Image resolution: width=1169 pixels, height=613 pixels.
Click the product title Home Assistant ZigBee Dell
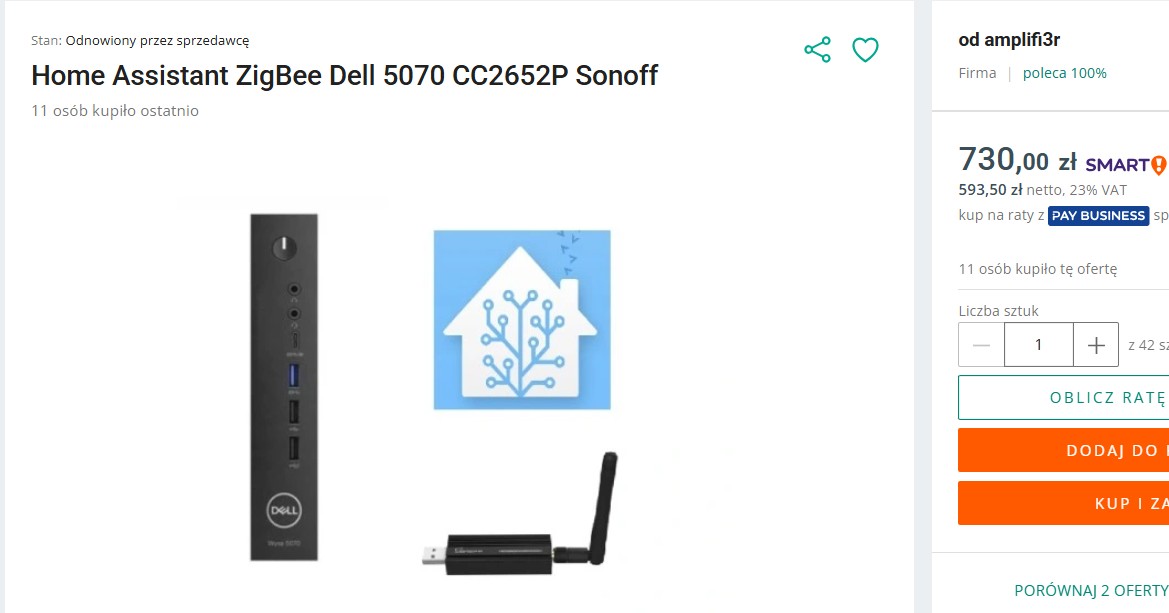[344, 75]
